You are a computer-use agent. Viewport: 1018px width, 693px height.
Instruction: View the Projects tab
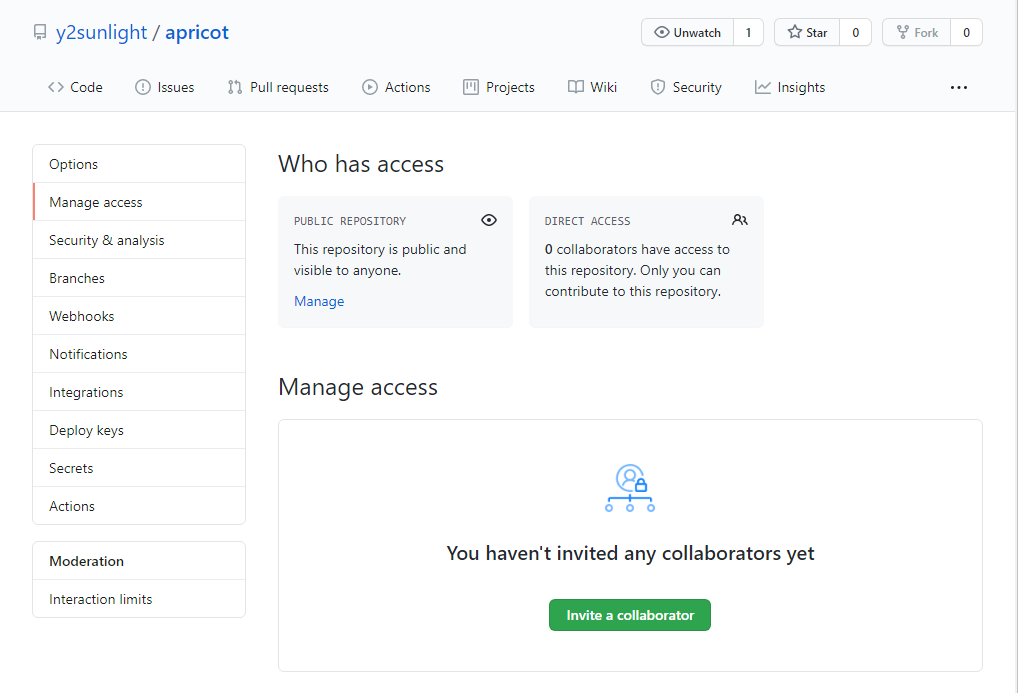tap(499, 88)
